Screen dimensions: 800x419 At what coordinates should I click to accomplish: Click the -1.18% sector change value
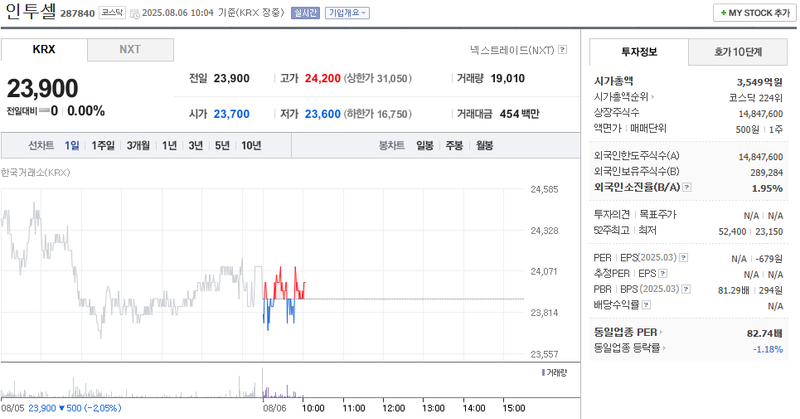tap(768, 349)
